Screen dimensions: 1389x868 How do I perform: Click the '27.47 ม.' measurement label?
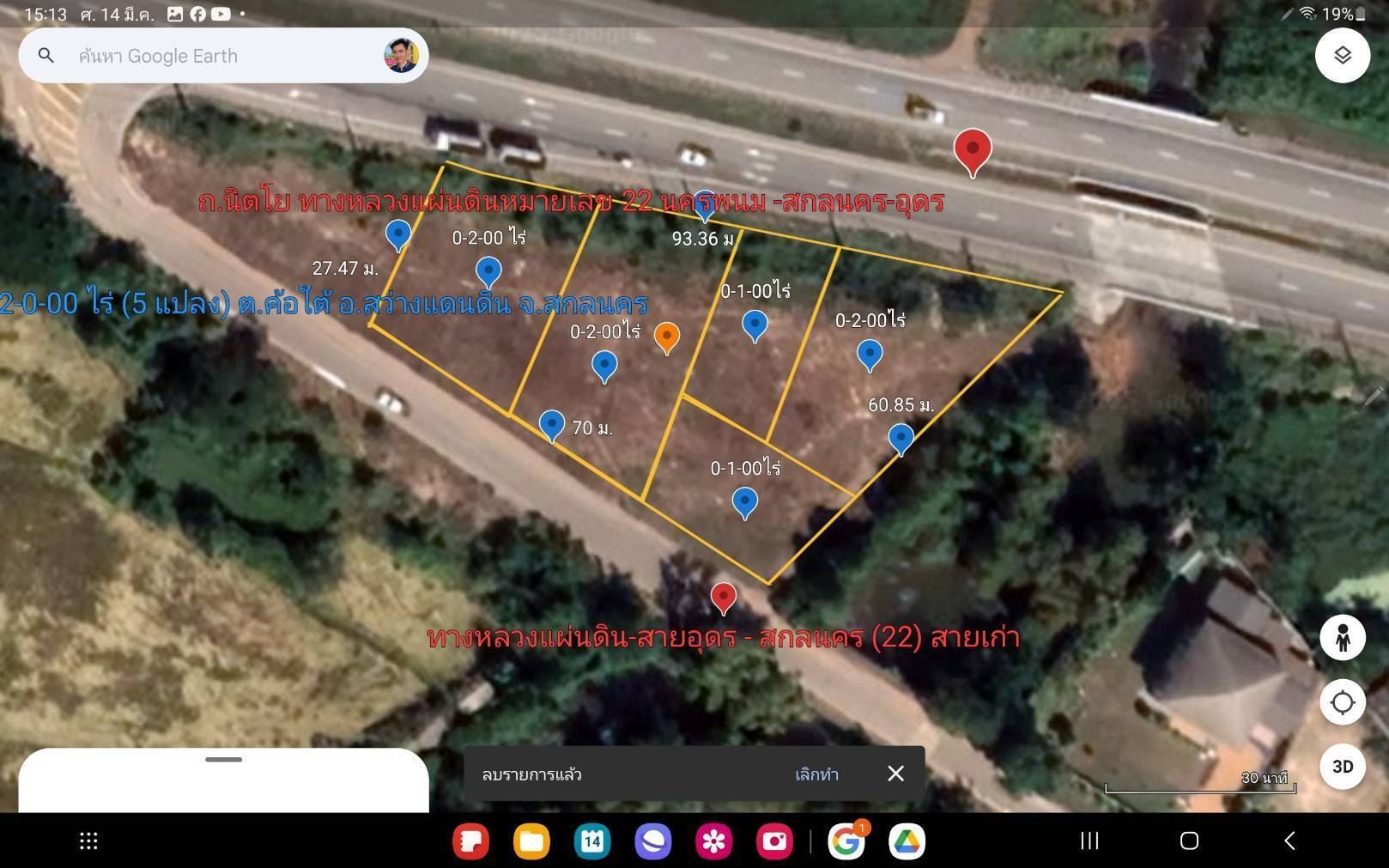tap(345, 268)
